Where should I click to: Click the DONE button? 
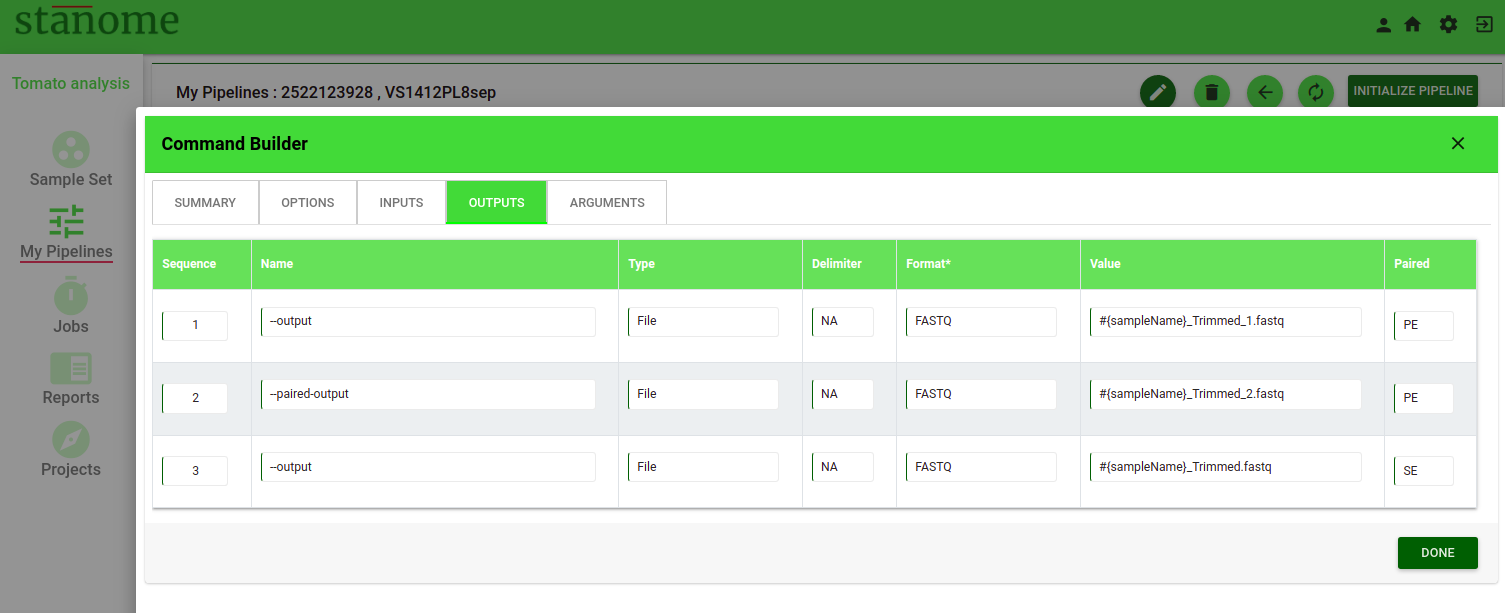tap(1438, 553)
